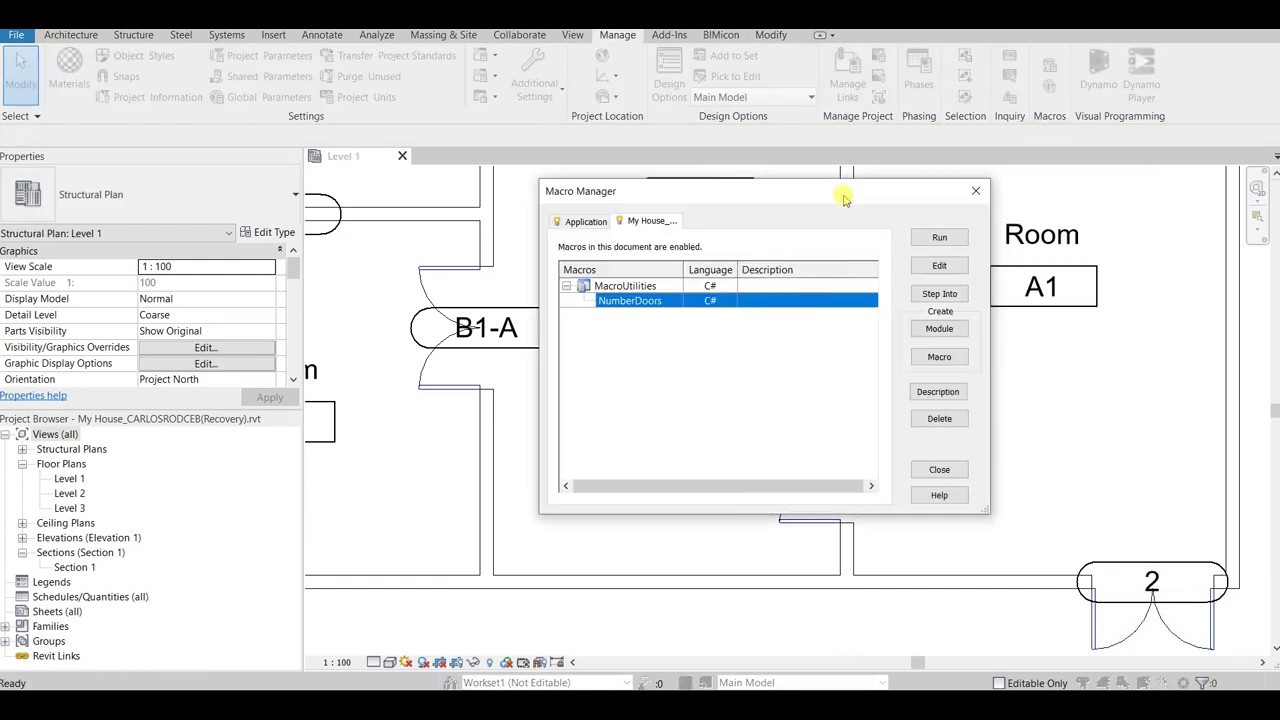This screenshot has width=1280, height=720.
Task: Collapse the MacroUtilities tree node
Action: pyautogui.click(x=567, y=286)
